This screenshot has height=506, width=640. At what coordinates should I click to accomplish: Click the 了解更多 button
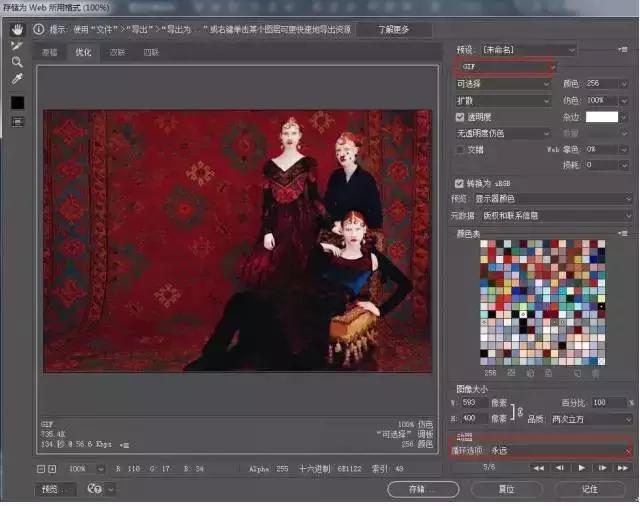393,29
